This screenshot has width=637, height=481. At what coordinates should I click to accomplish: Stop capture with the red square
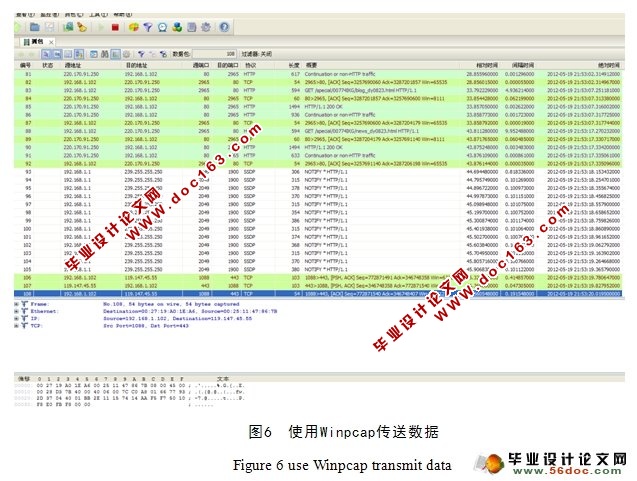[x=115, y=27]
